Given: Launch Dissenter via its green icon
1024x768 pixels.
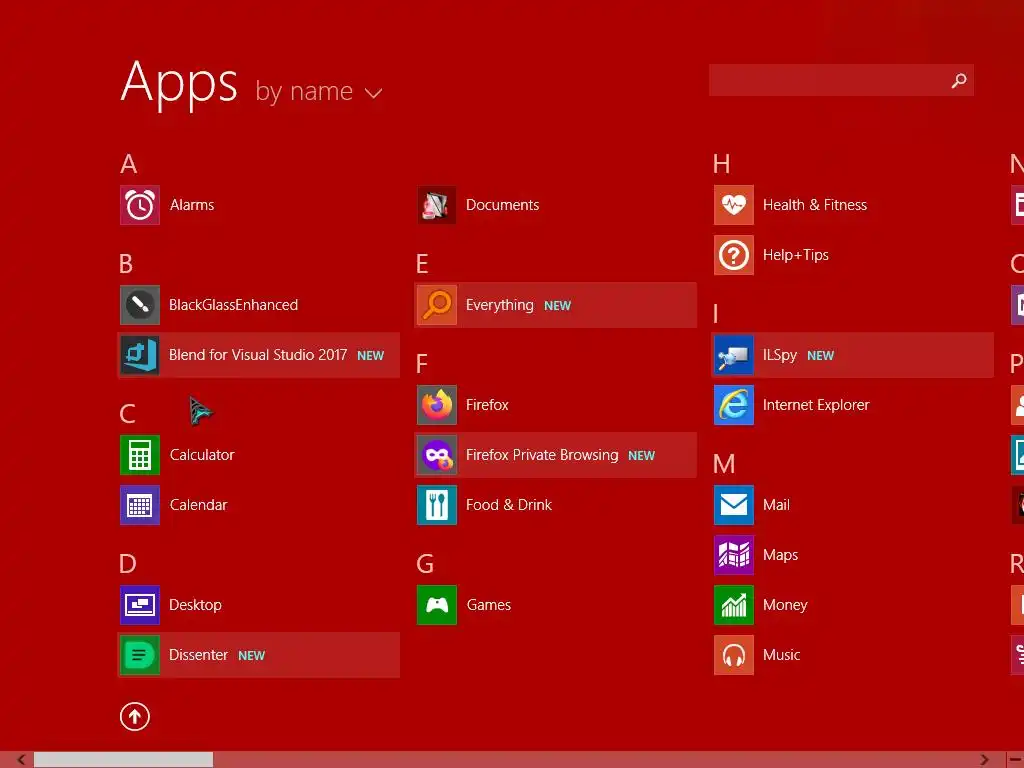Looking at the screenshot, I should tap(140, 655).
